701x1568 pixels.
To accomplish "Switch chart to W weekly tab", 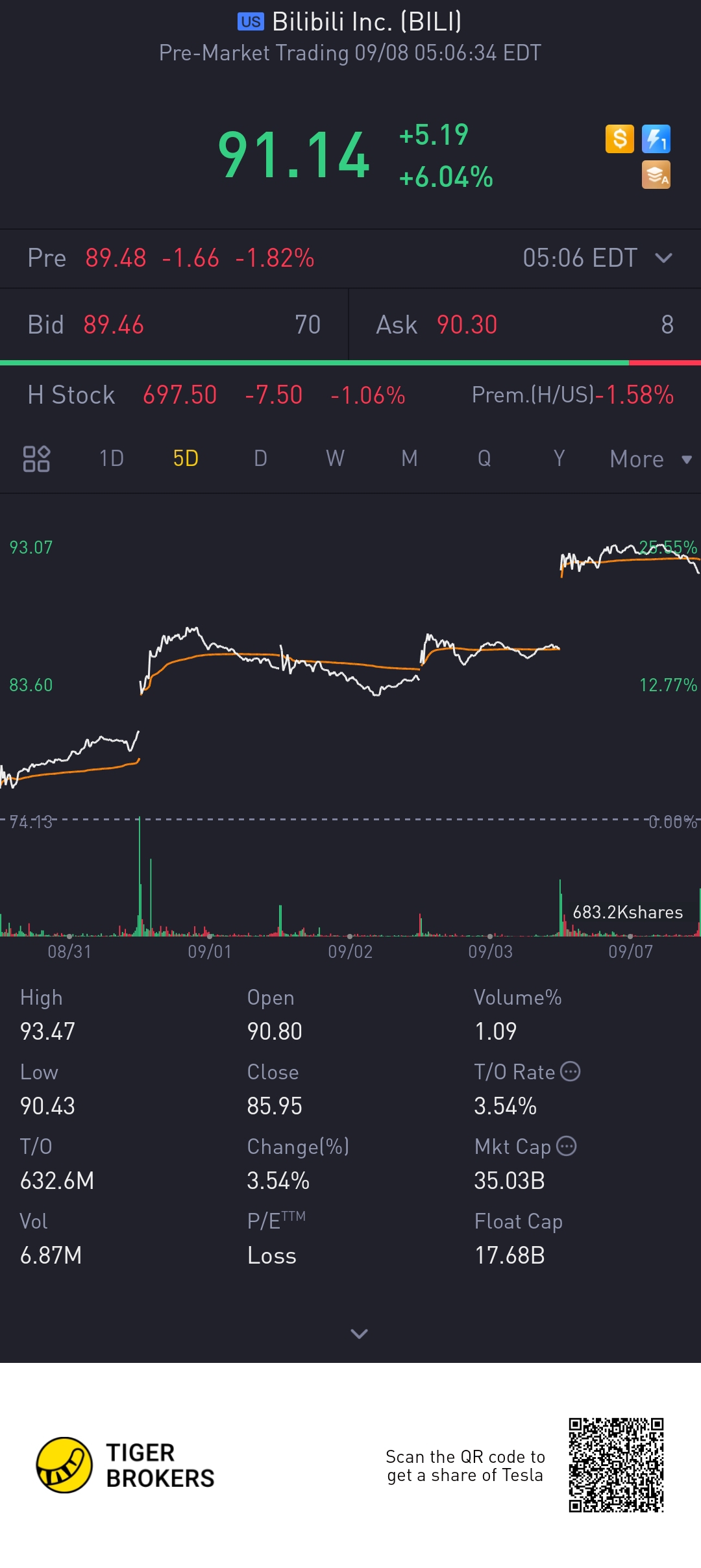I will coord(335,459).
